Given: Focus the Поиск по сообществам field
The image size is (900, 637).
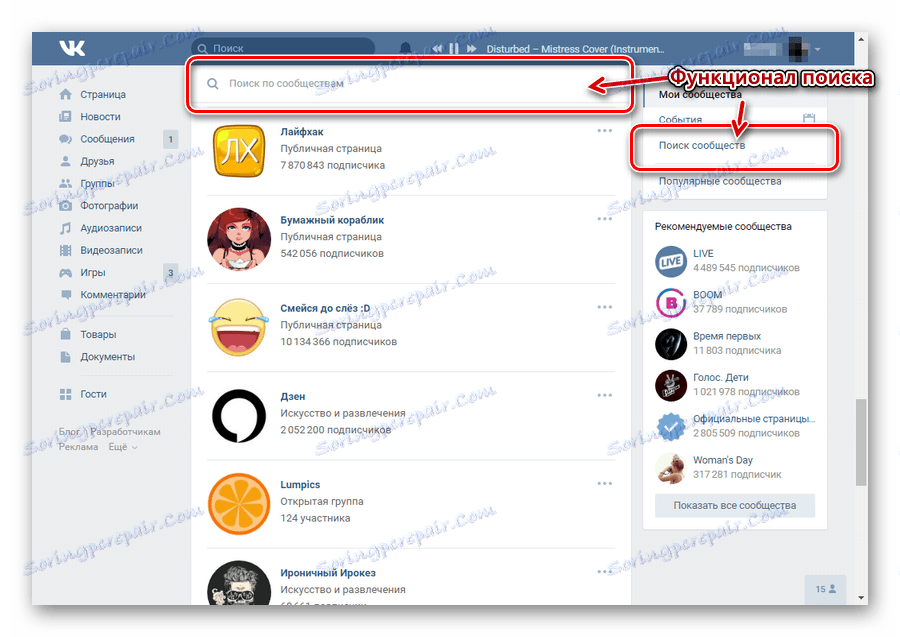Looking at the screenshot, I should [410, 84].
